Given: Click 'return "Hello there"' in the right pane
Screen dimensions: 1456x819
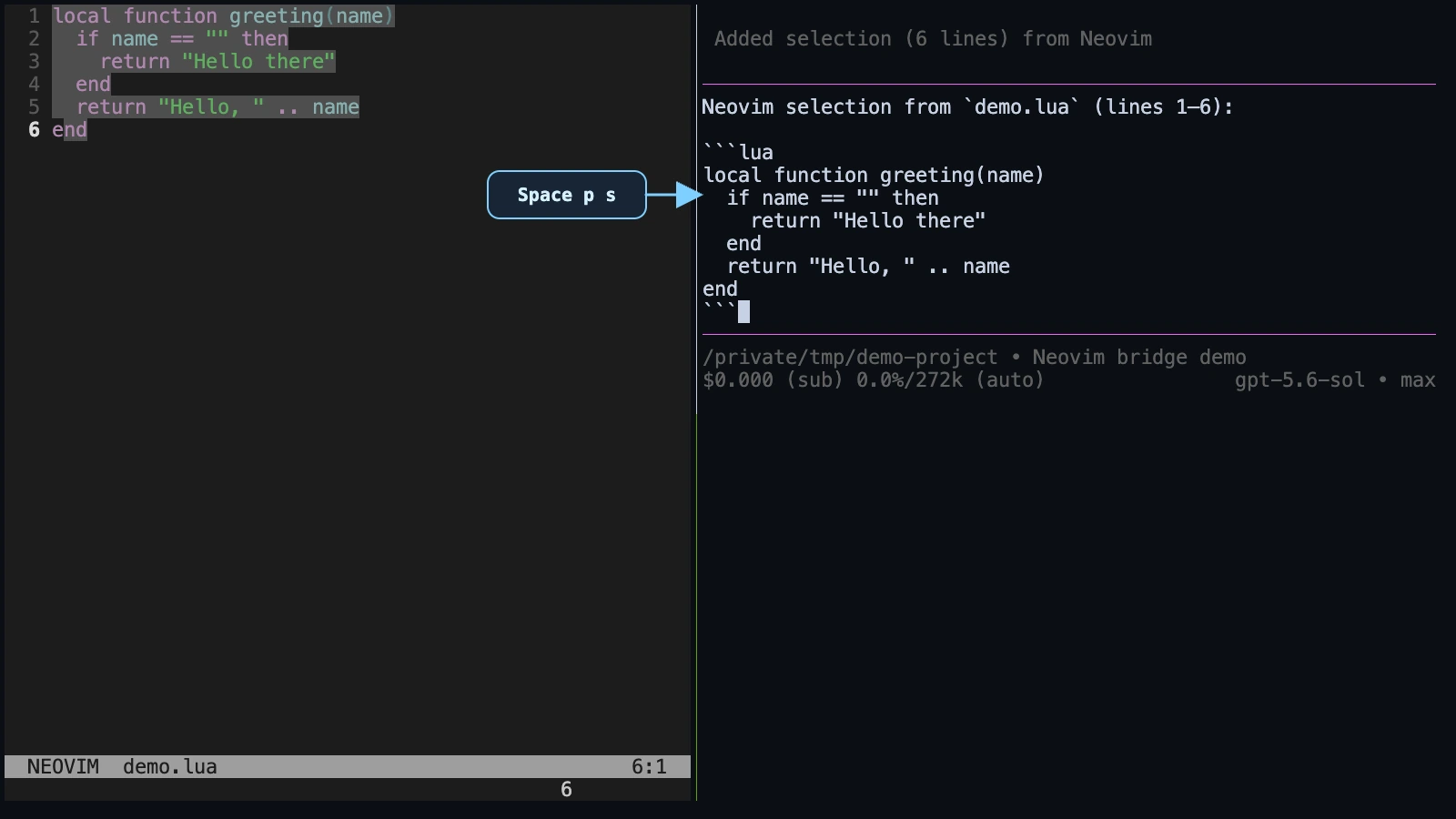Looking at the screenshot, I should click(868, 221).
